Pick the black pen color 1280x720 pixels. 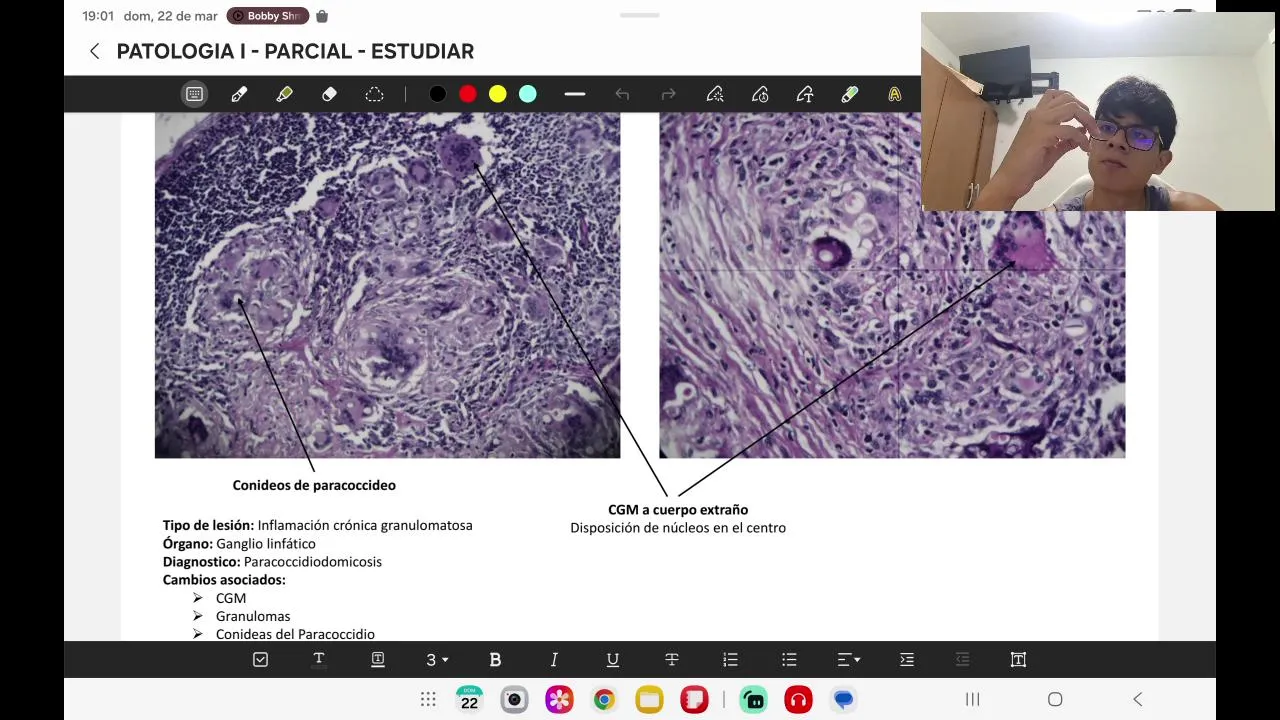(437, 94)
